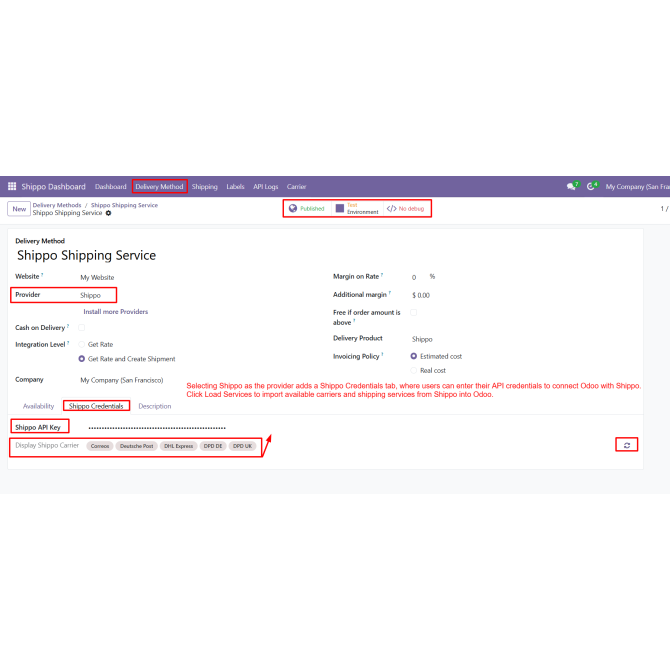Image resolution: width=670 pixels, height=670 pixels.
Task: Open Delivery Method menu
Action: click(x=159, y=187)
